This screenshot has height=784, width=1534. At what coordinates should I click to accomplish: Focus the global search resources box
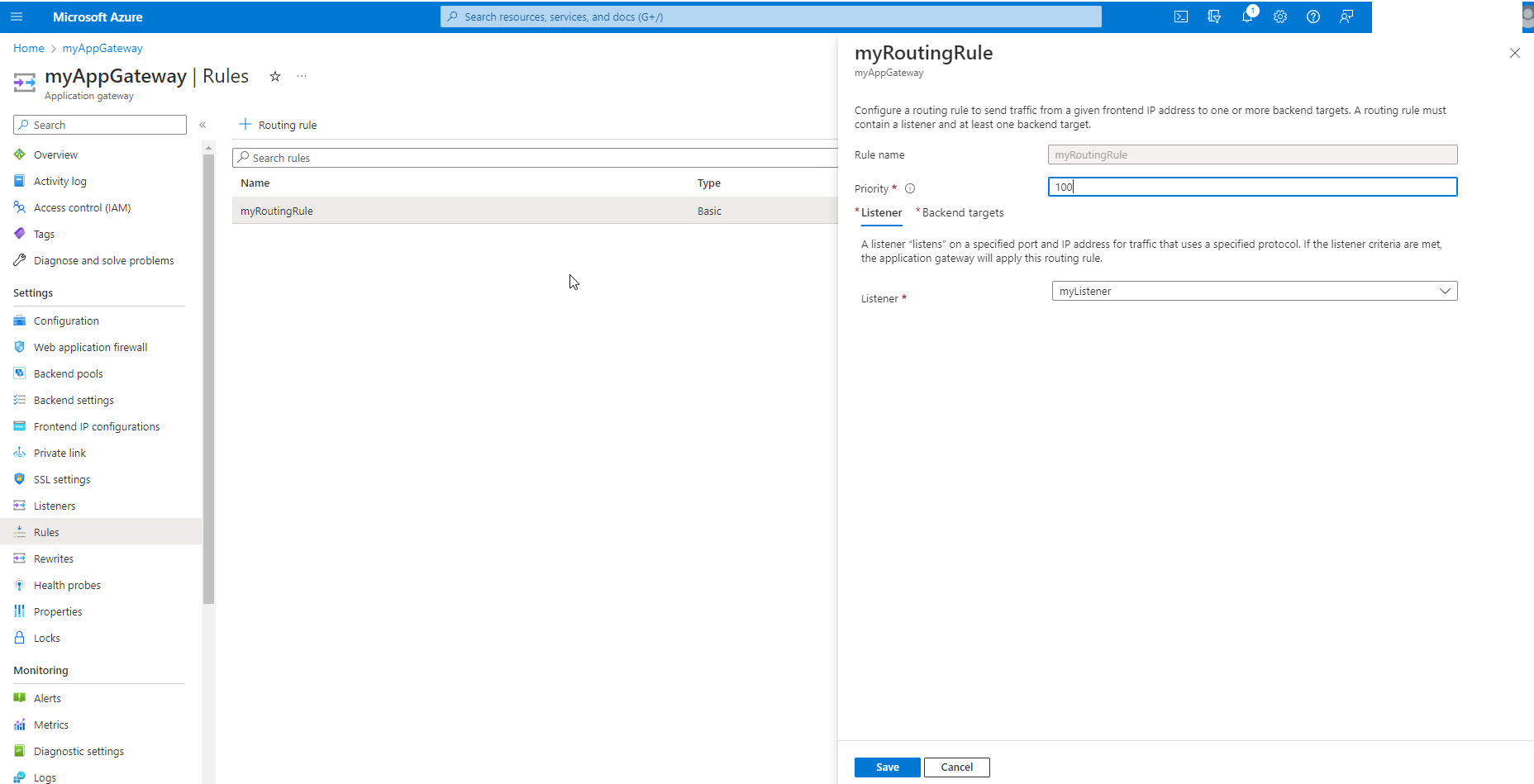(x=770, y=17)
